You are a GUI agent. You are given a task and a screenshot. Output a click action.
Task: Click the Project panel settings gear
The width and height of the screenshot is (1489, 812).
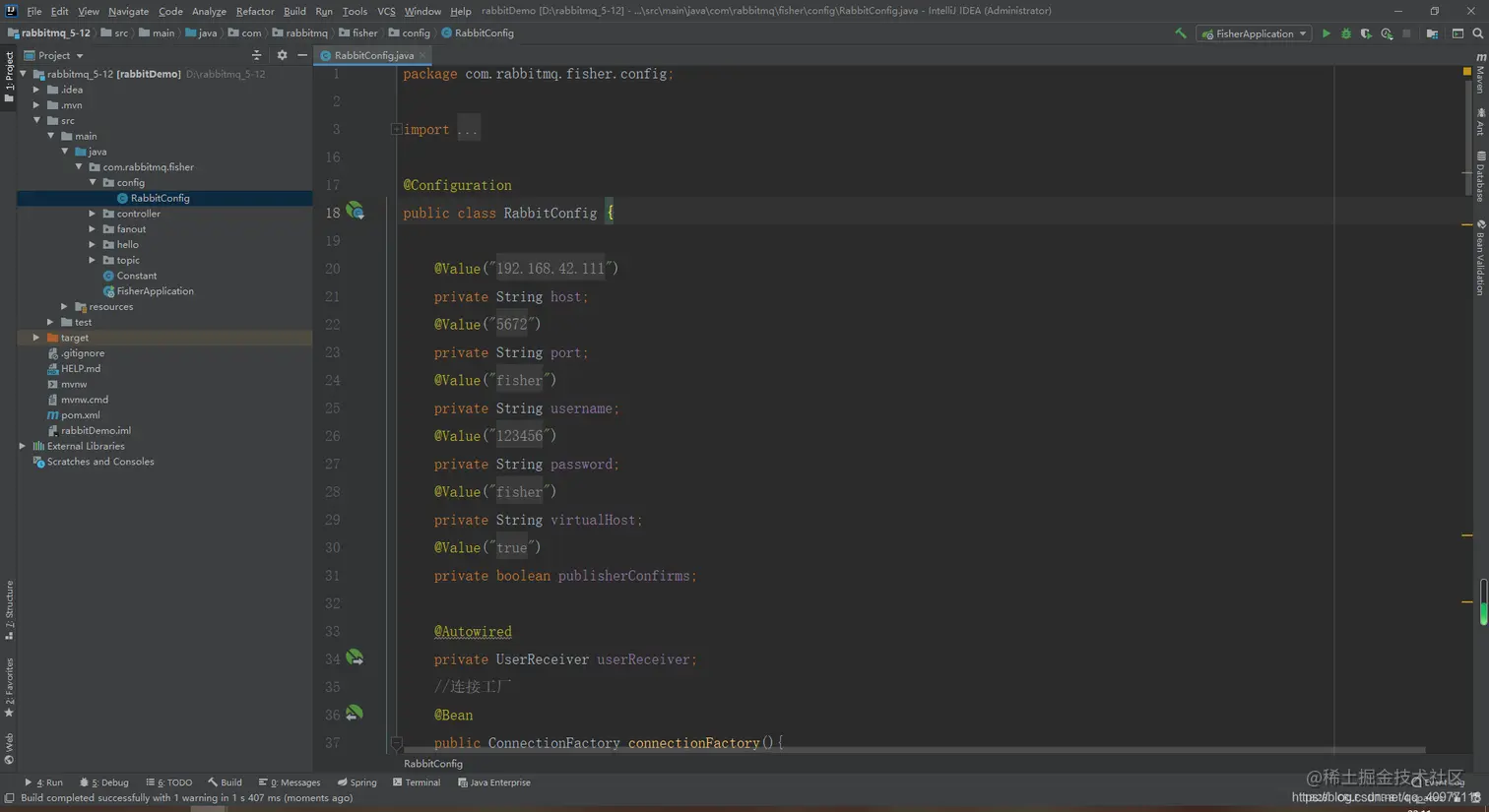pos(282,55)
